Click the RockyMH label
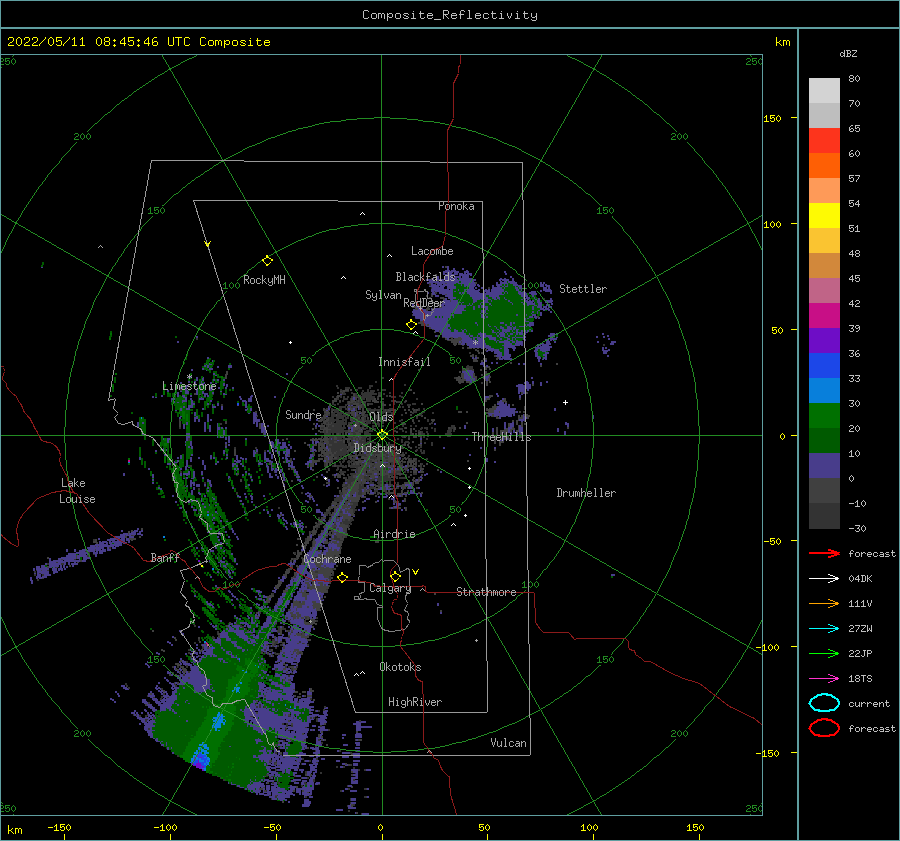900x841 pixels. [x=264, y=280]
